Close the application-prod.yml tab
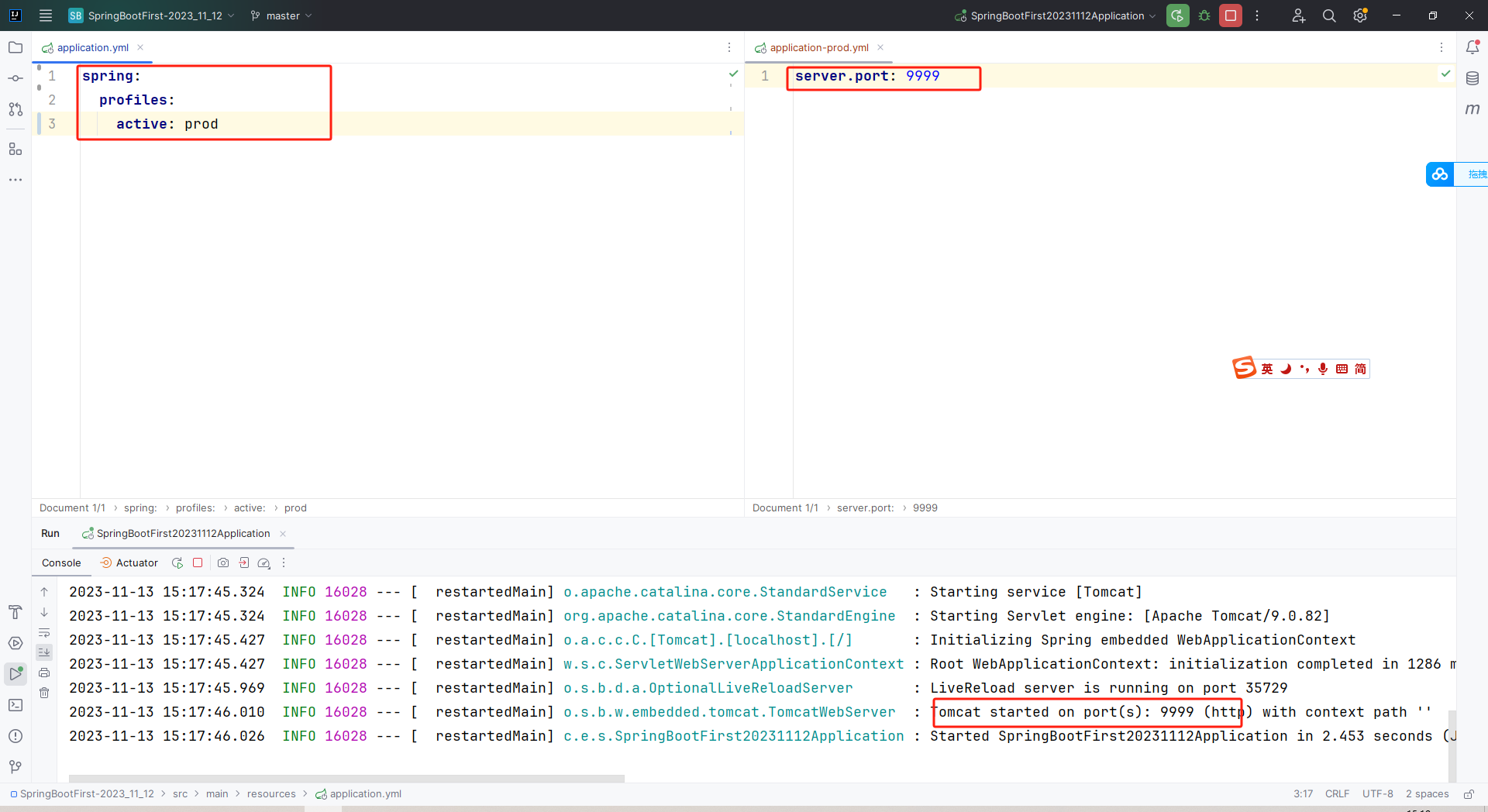1488x812 pixels. pos(880,47)
